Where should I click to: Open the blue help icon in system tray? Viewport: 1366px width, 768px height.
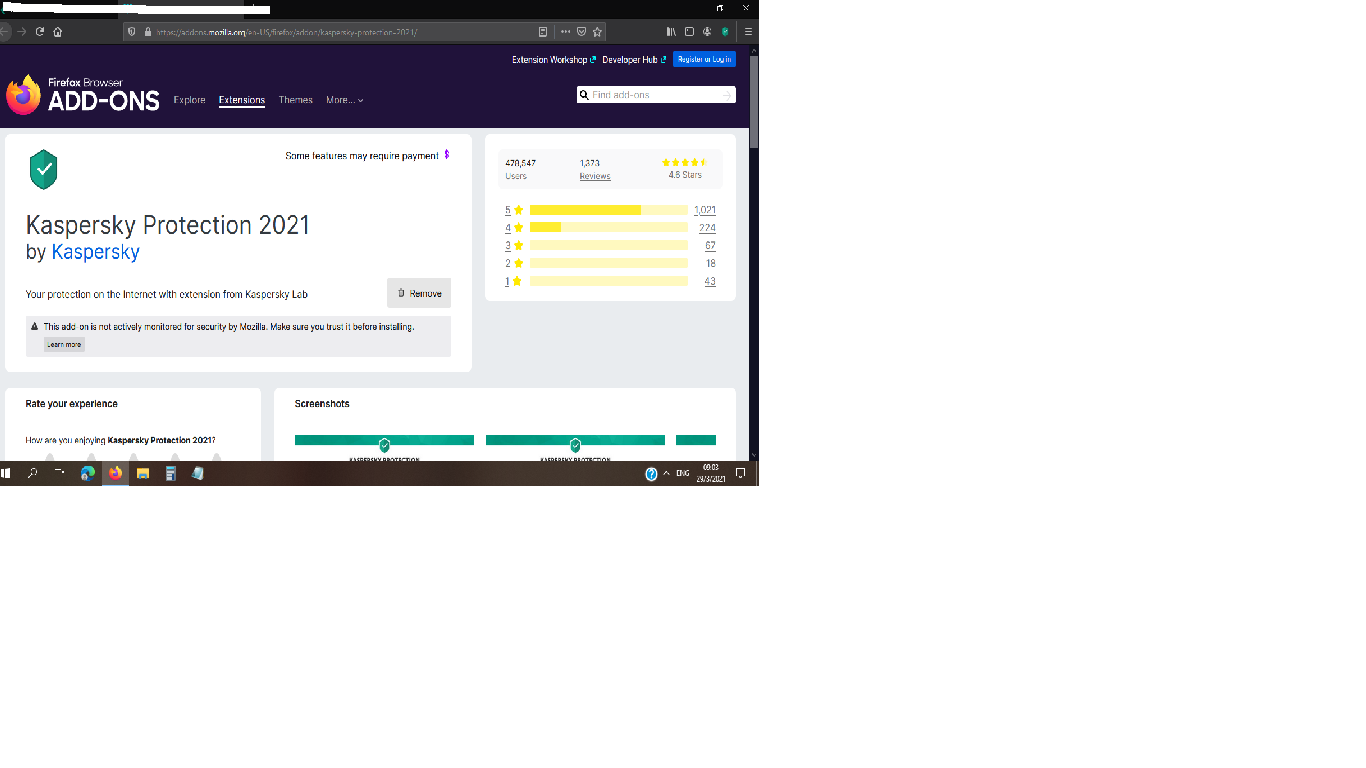[651, 474]
